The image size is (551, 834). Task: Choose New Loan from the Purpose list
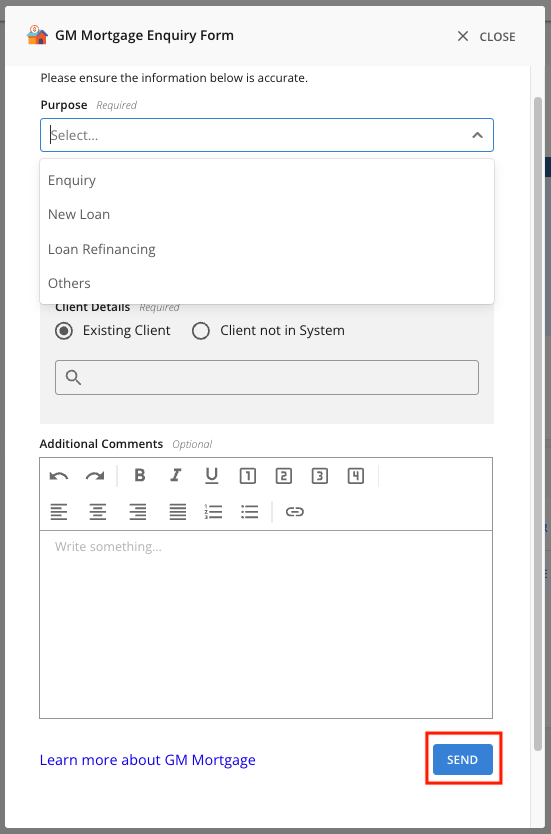point(267,214)
